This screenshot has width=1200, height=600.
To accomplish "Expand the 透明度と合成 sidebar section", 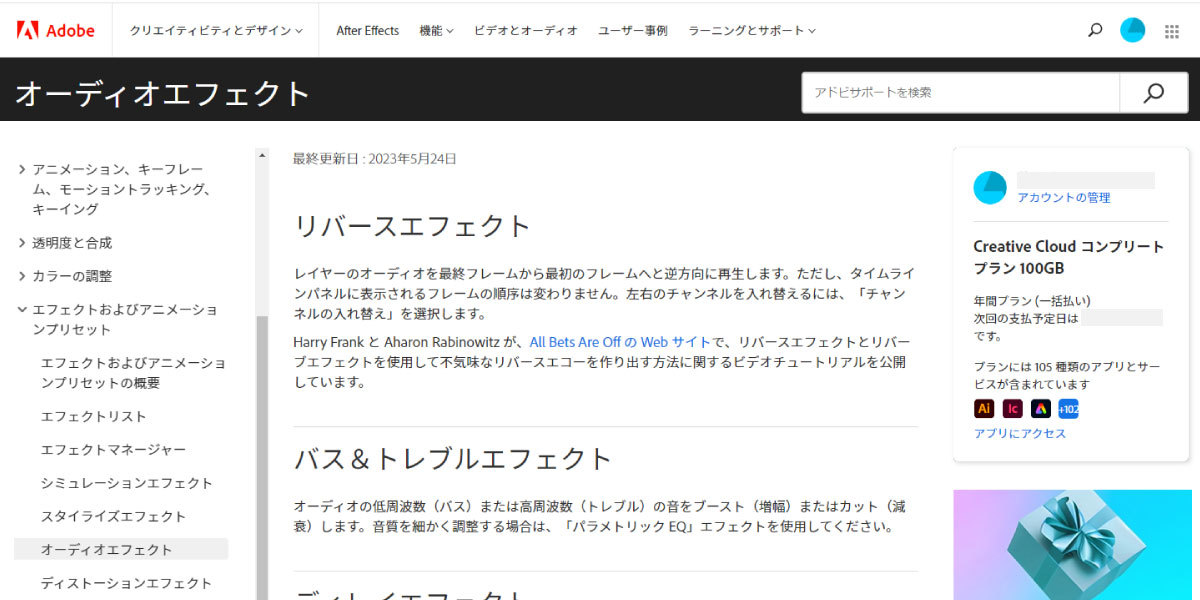I will pyautogui.click(x=72, y=243).
